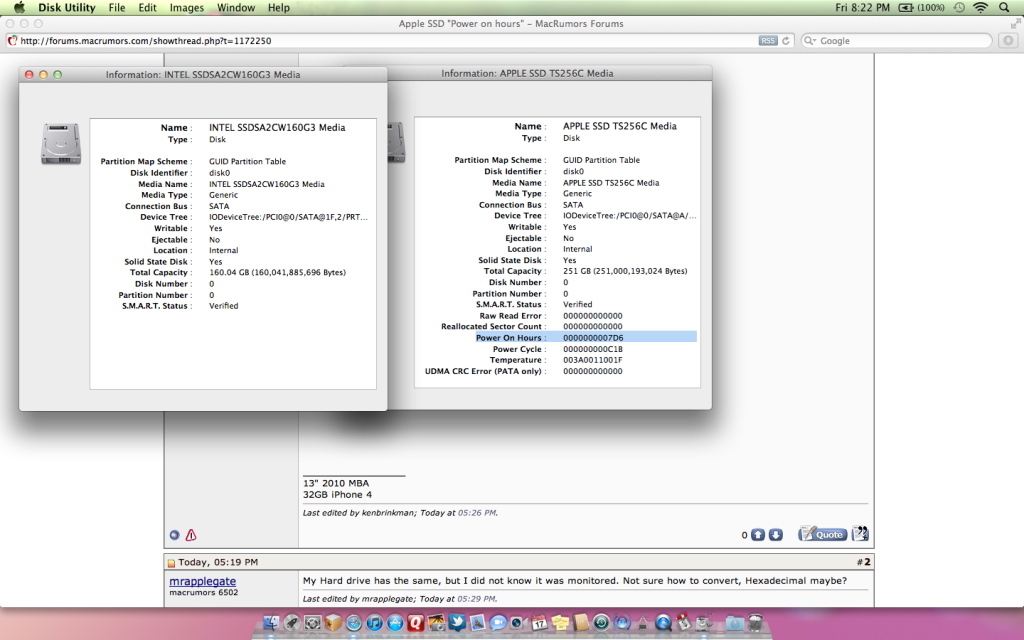Open mrapplegate's profile link
This screenshot has width=1024, height=640.
[x=202, y=581]
